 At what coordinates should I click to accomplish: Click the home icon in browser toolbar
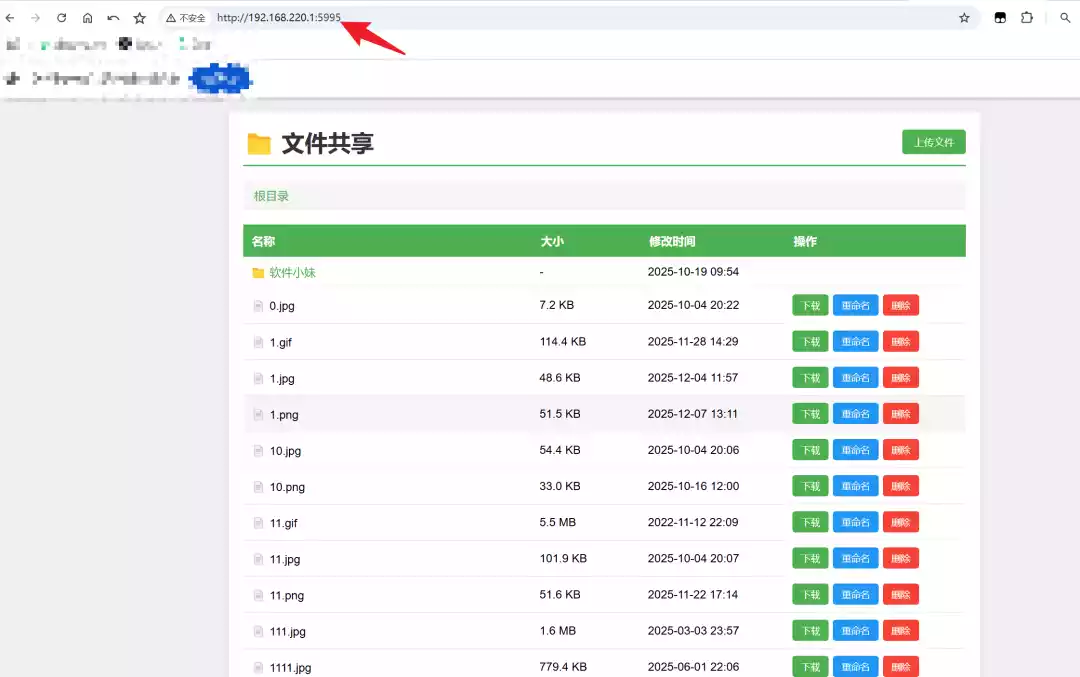[88, 17]
